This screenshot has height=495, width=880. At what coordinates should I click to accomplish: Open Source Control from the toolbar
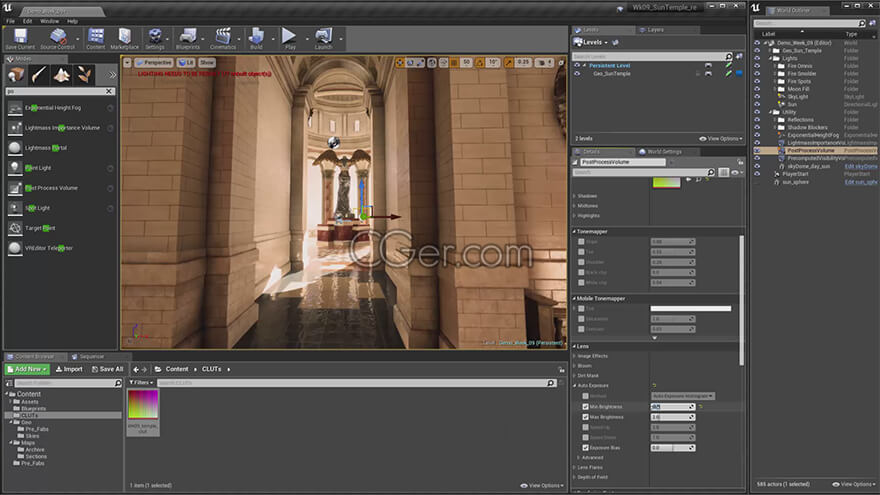pos(57,37)
